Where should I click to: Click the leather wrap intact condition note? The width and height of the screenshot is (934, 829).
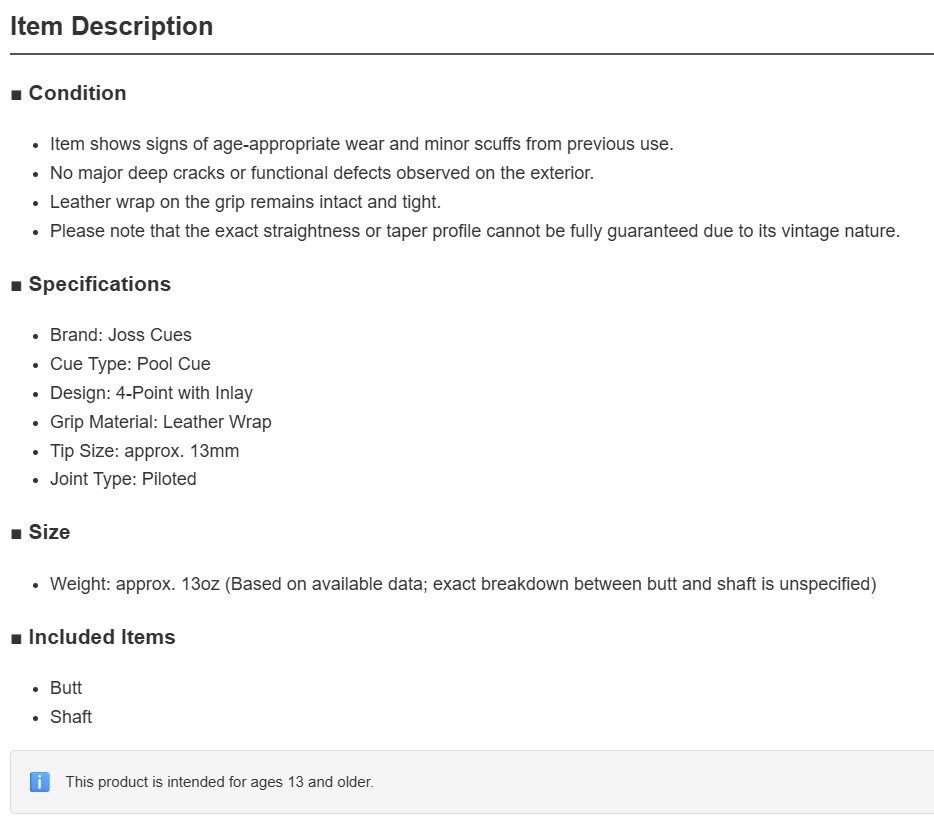pyautogui.click(x=245, y=202)
